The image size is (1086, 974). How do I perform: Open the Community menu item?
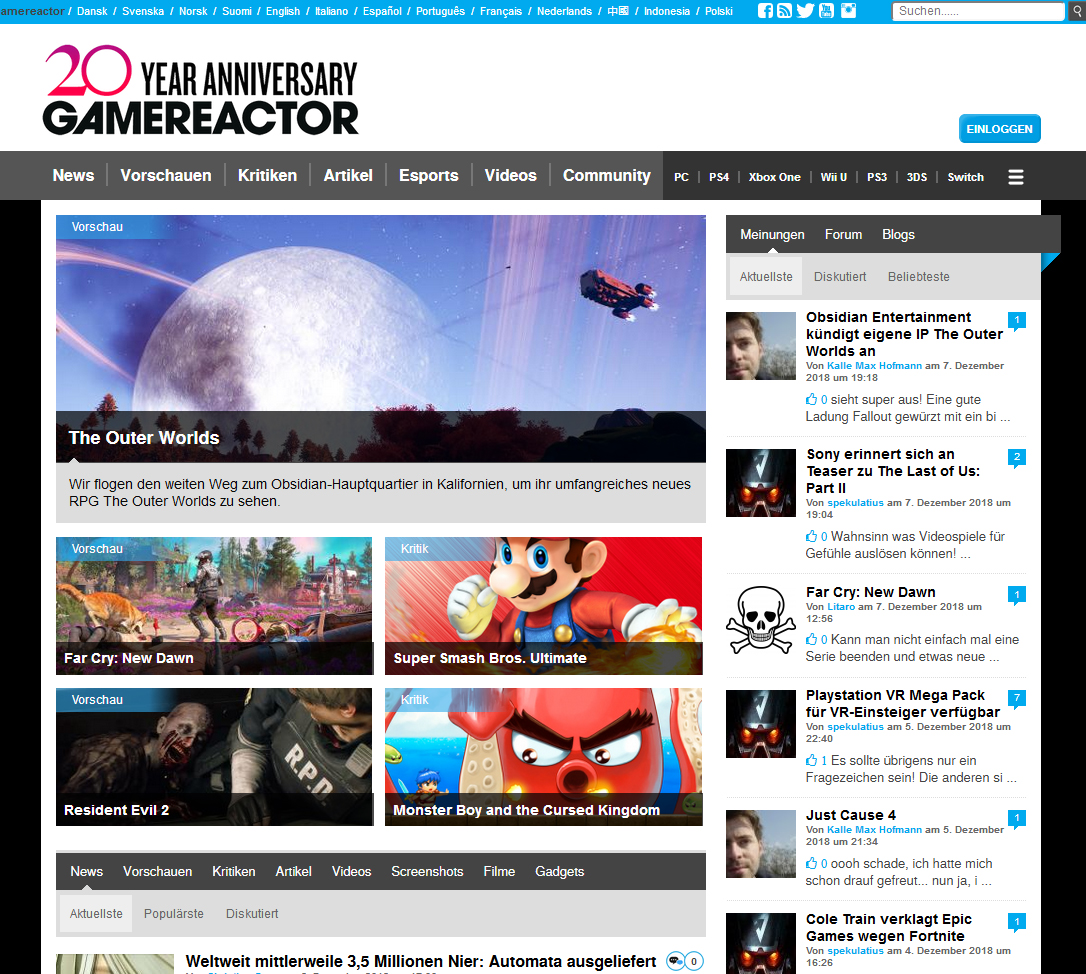tap(607, 175)
